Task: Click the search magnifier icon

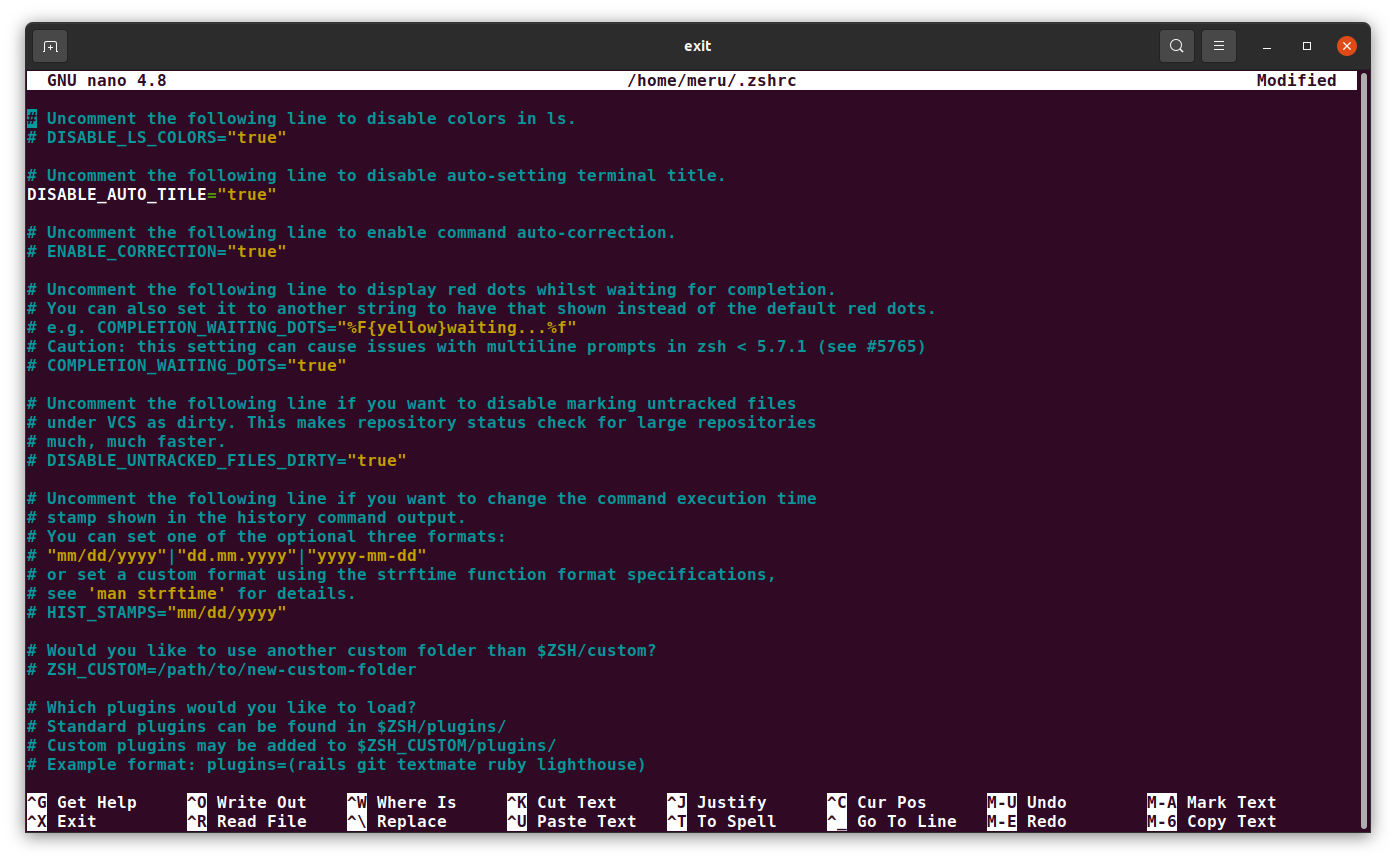Action: pos(1177,46)
